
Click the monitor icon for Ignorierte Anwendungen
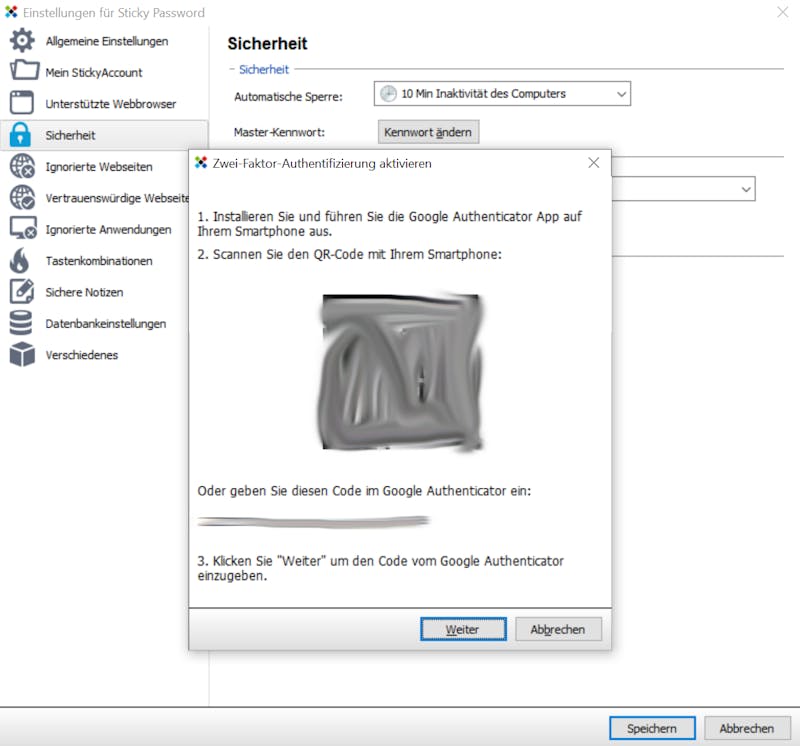[23, 228]
